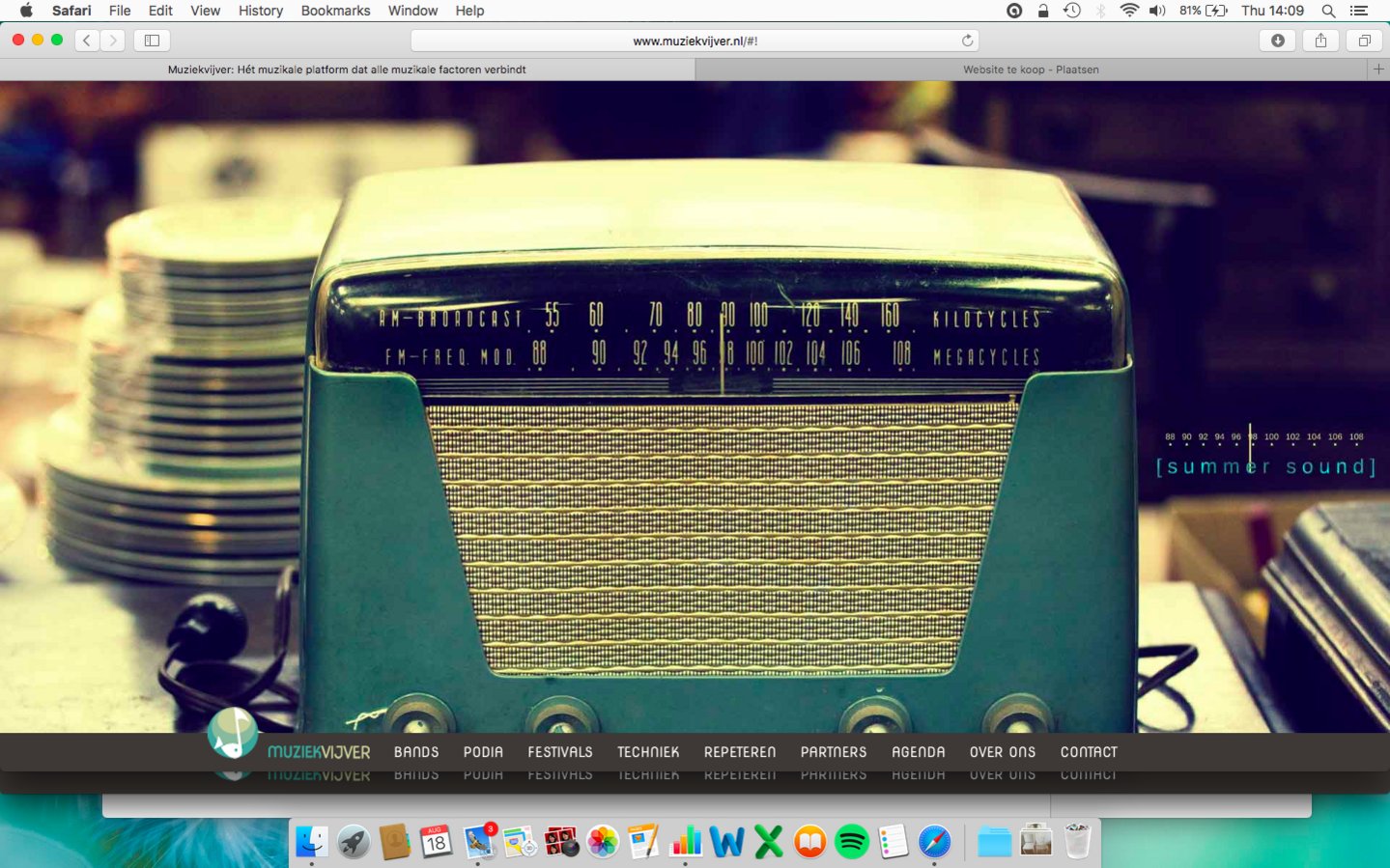1390x868 pixels.
Task: Open Launchpad rocket in the Dock
Action: click(x=354, y=842)
